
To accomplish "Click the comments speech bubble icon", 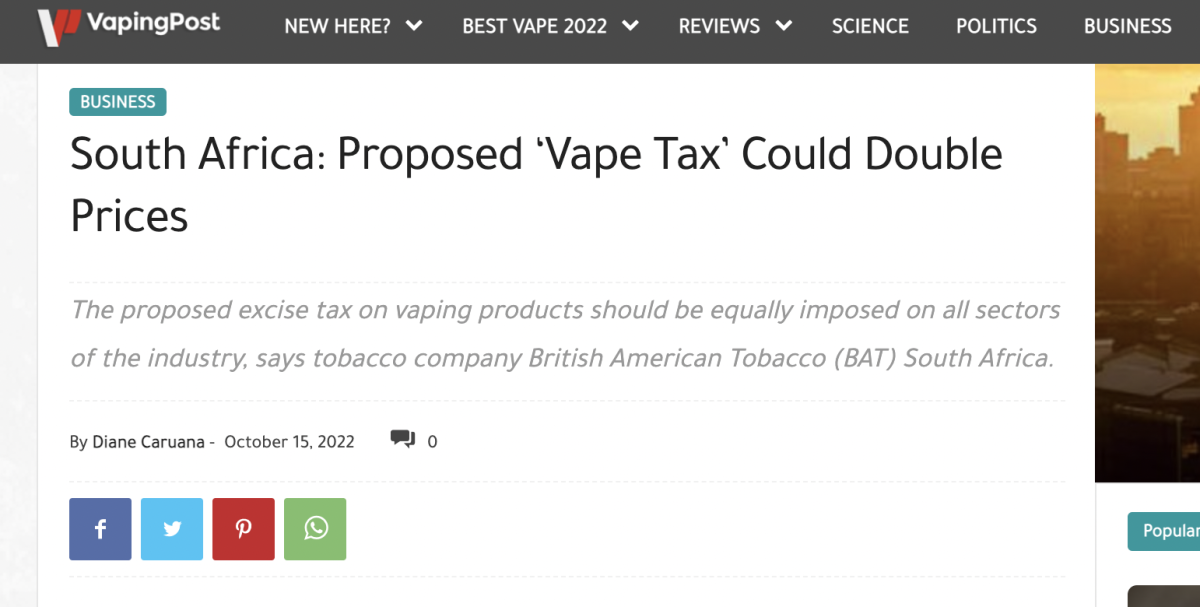I will (403, 439).
